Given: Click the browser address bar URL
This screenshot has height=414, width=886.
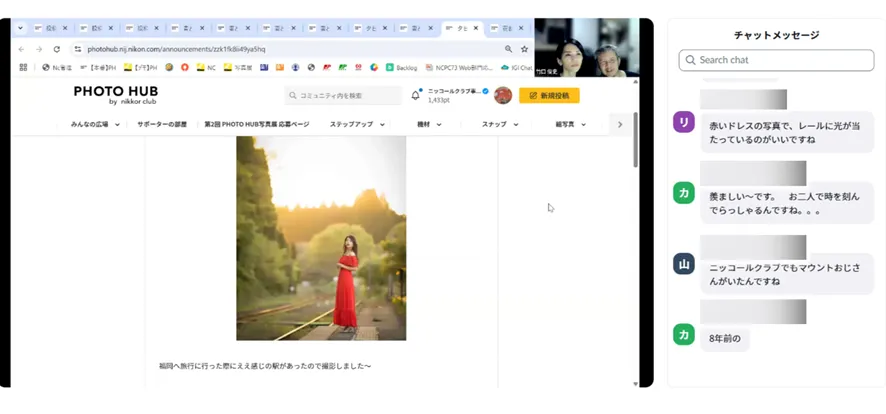Looking at the screenshot, I should pyautogui.click(x=176, y=49).
